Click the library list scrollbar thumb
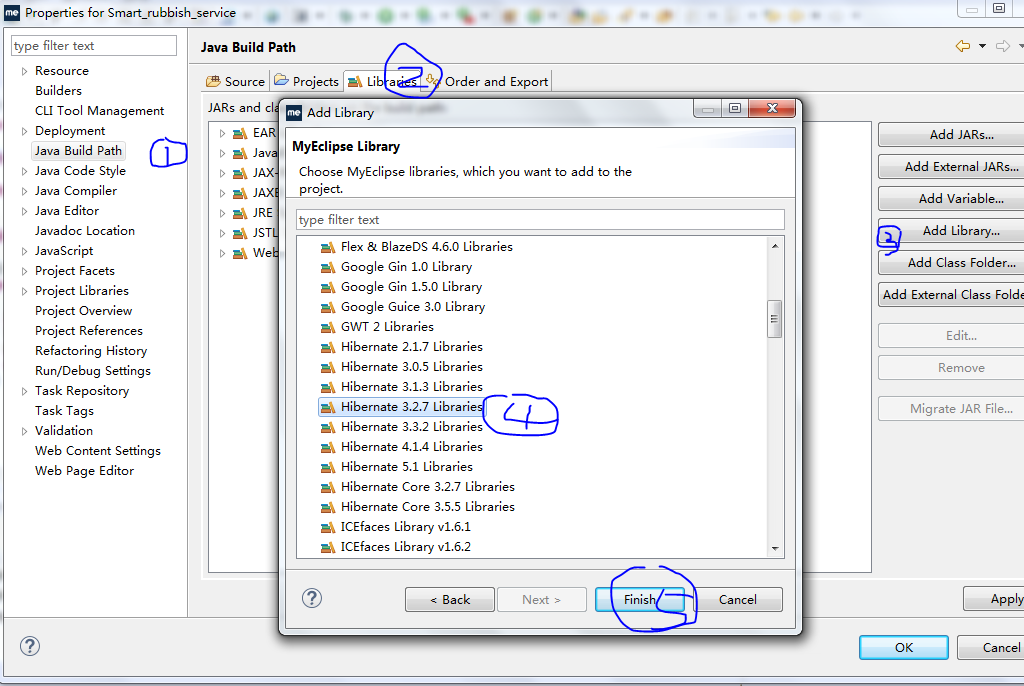 pos(775,319)
